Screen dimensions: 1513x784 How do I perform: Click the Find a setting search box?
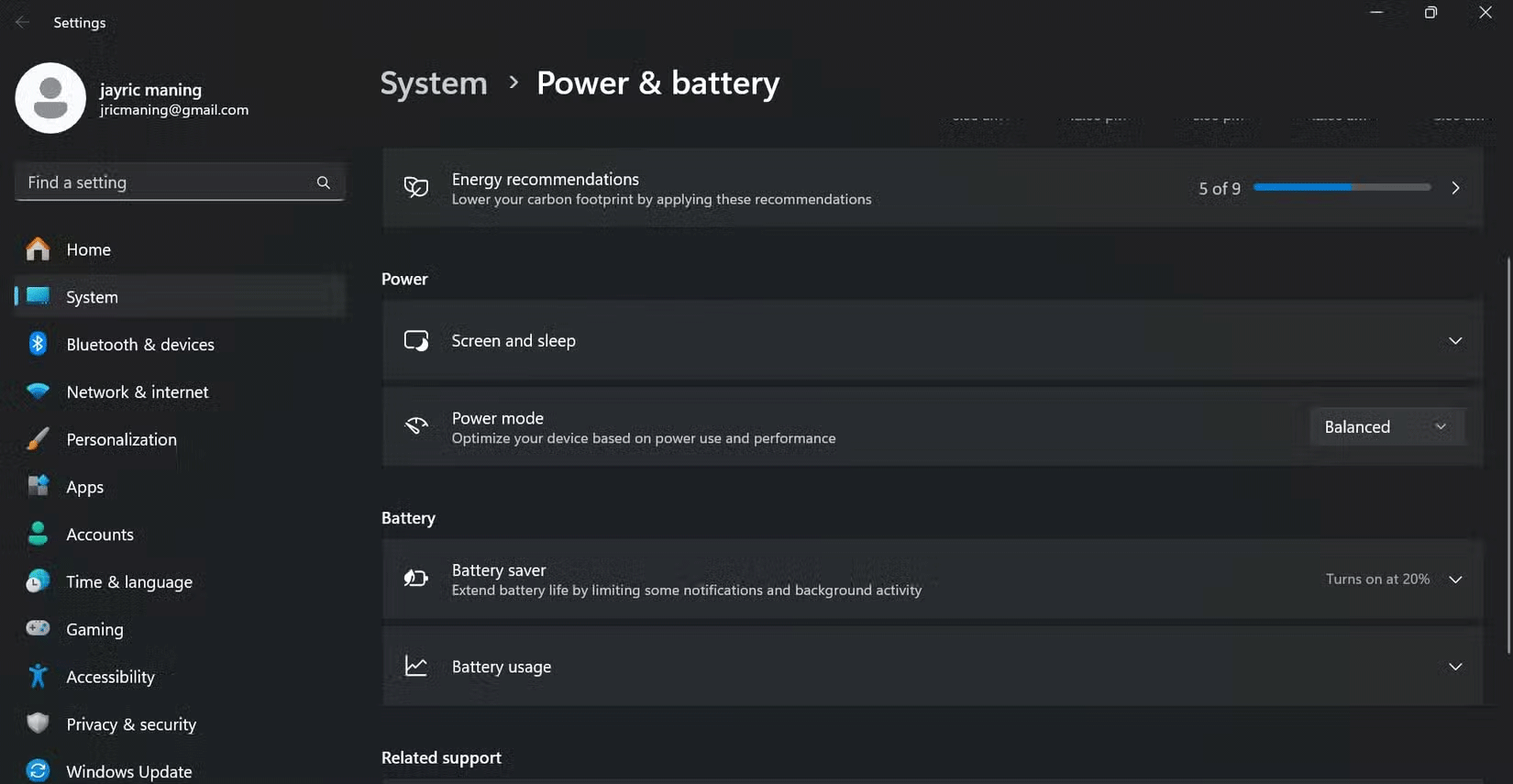click(x=165, y=182)
